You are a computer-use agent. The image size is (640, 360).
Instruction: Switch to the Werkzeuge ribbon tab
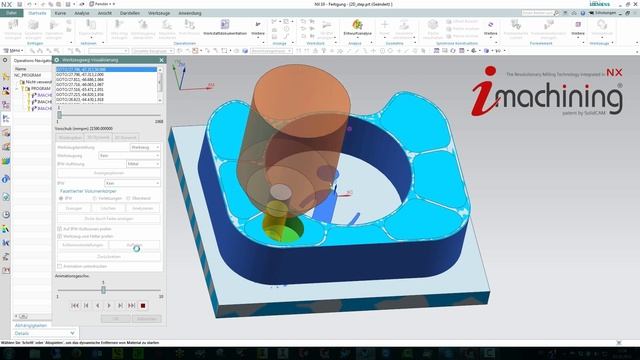(x=159, y=13)
